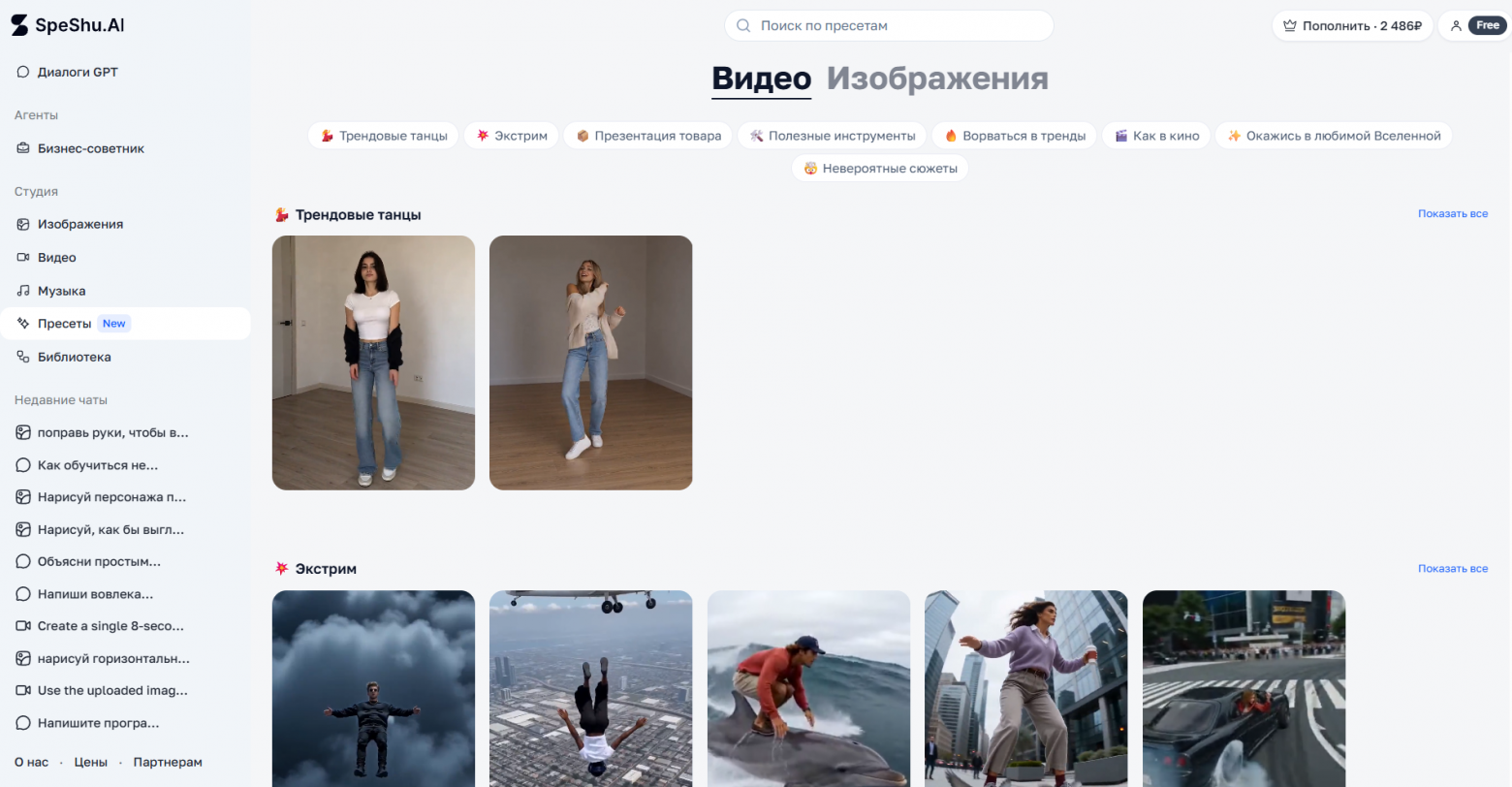Image resolution: width=1512 pixels, height=787 pixels.
Task: Select Окажись в любимой Вселенной chip
Action: (1334, 136)
